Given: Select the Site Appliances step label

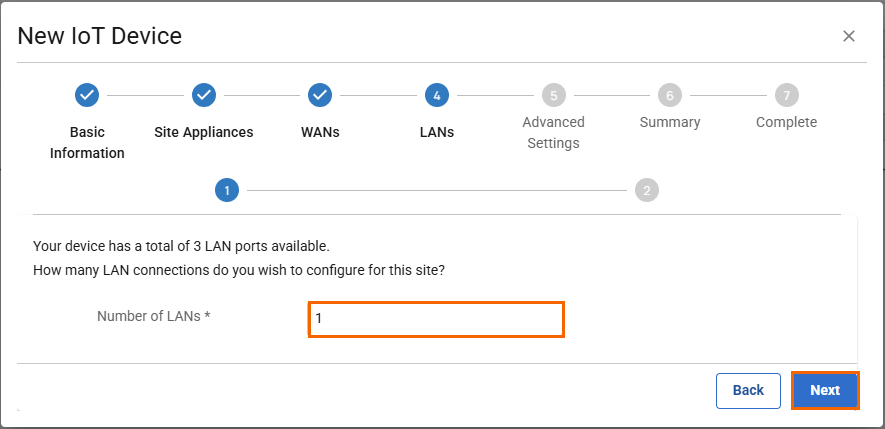Looking at the screenshot, I should (x=203, y=132).
